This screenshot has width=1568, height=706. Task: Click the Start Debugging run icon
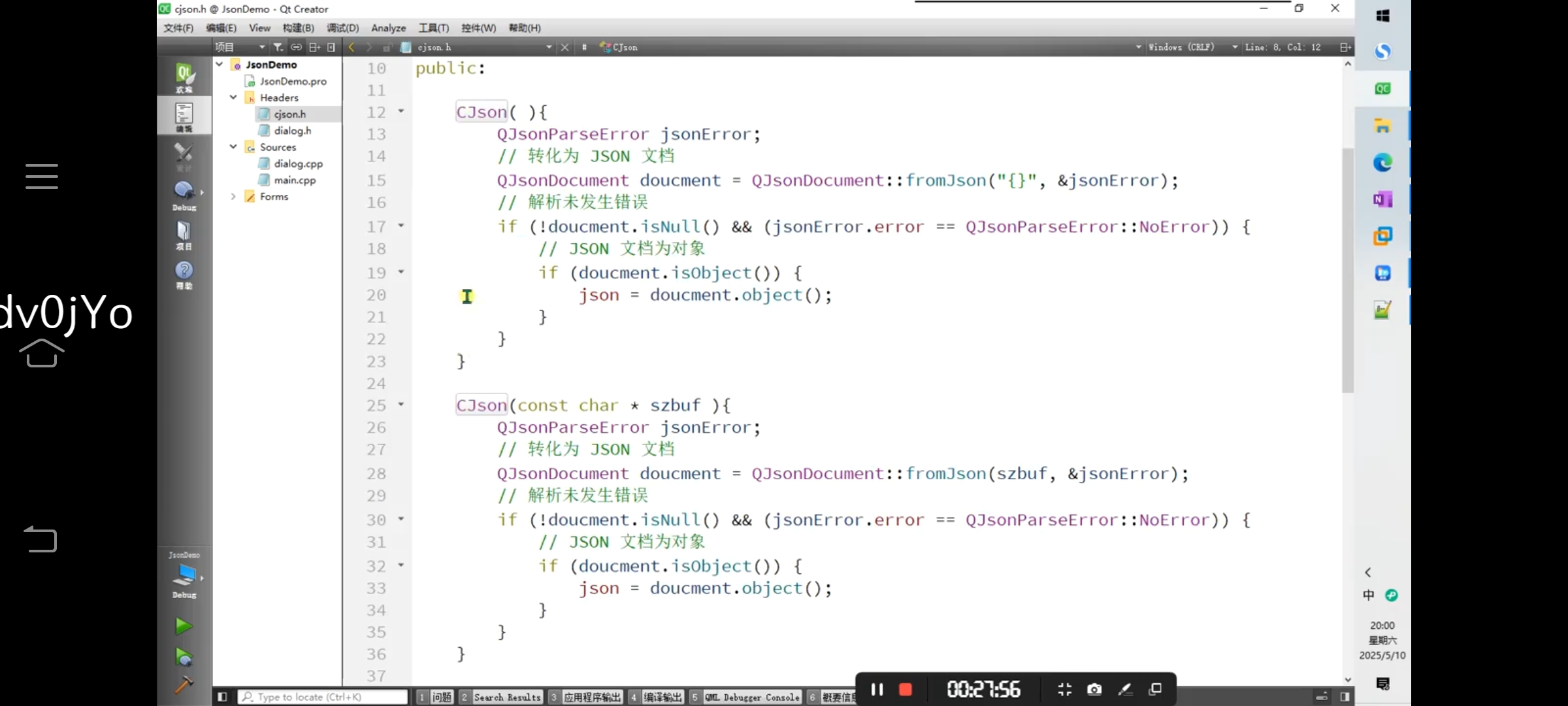pyautogui.click(x=184, y=656)
